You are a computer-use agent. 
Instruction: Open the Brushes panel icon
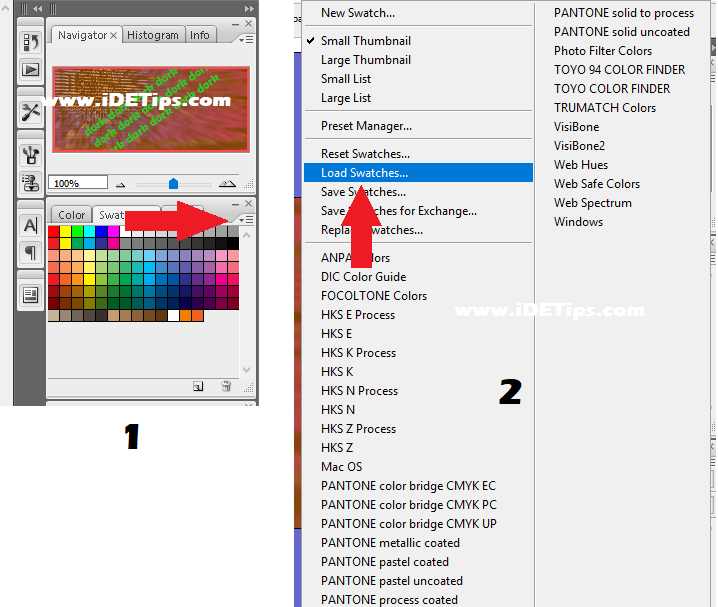(x=31, y=155)
